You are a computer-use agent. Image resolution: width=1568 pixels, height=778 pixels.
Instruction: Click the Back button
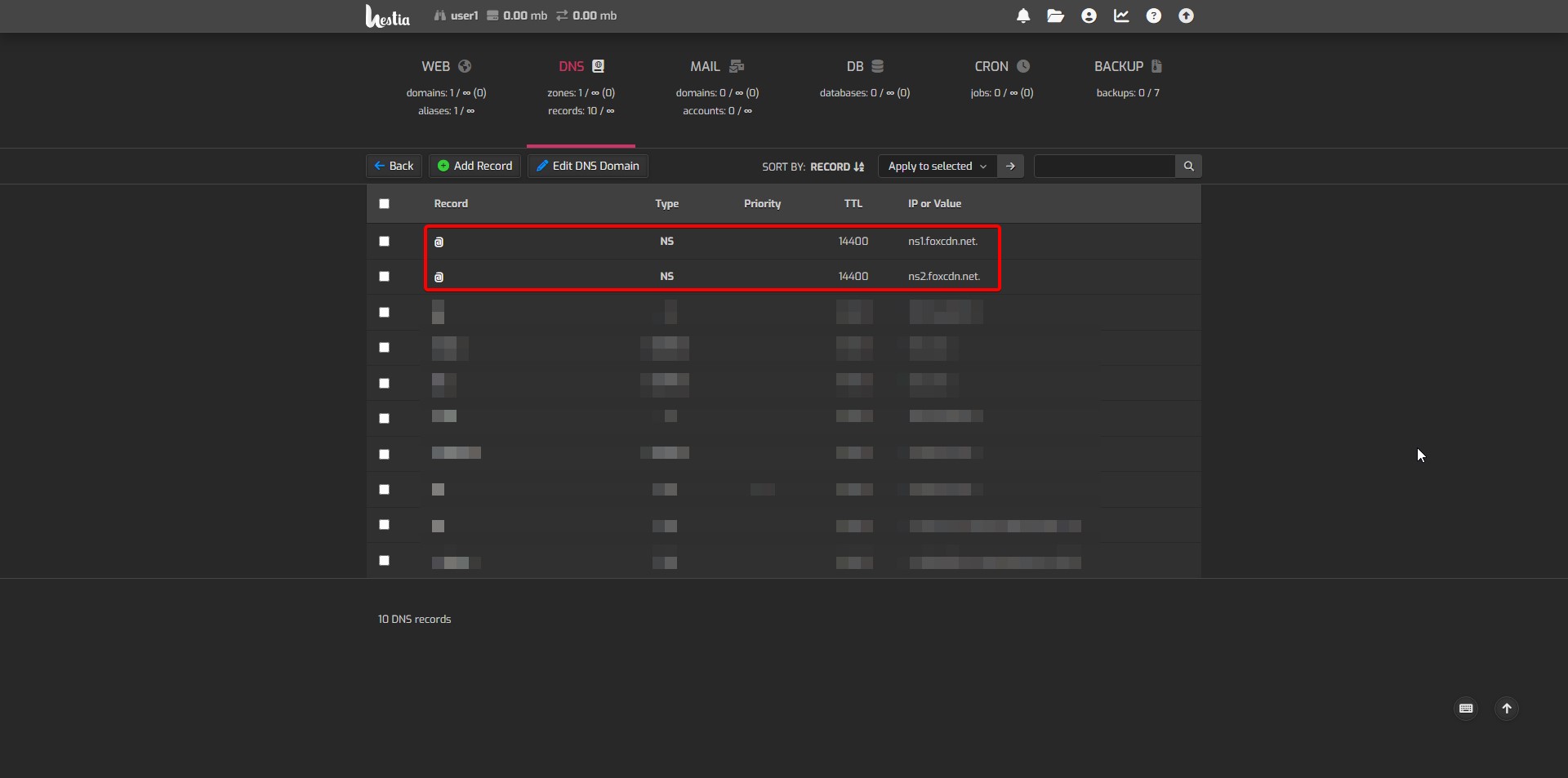394,167
